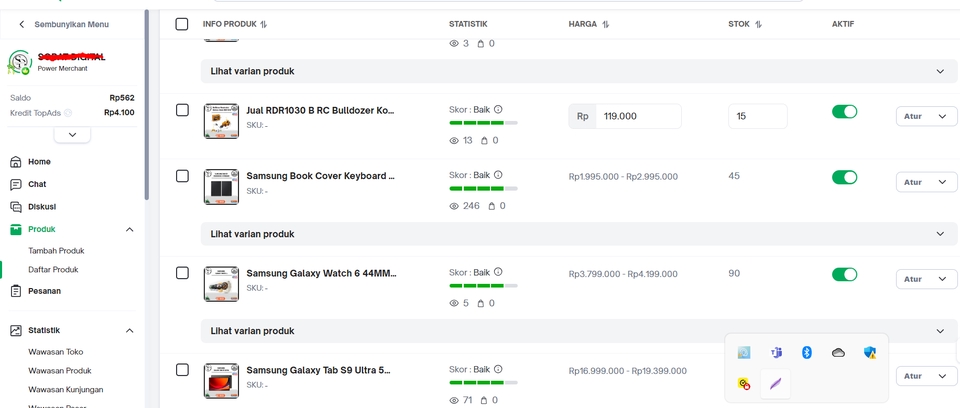Expand the balance details chevron button
Viewport: 960px width, 408px height.
pyautogui.click(x=72, y=135)
